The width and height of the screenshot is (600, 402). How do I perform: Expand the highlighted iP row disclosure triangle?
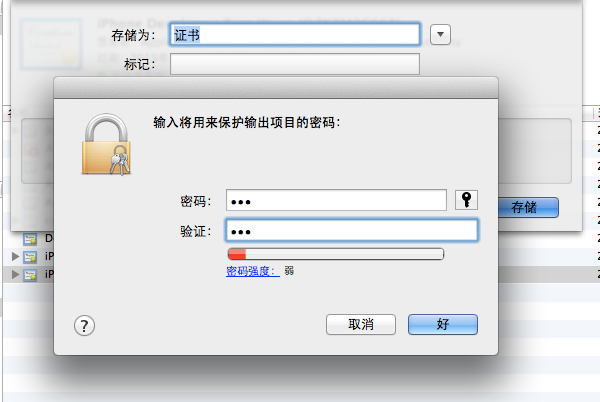15,274
